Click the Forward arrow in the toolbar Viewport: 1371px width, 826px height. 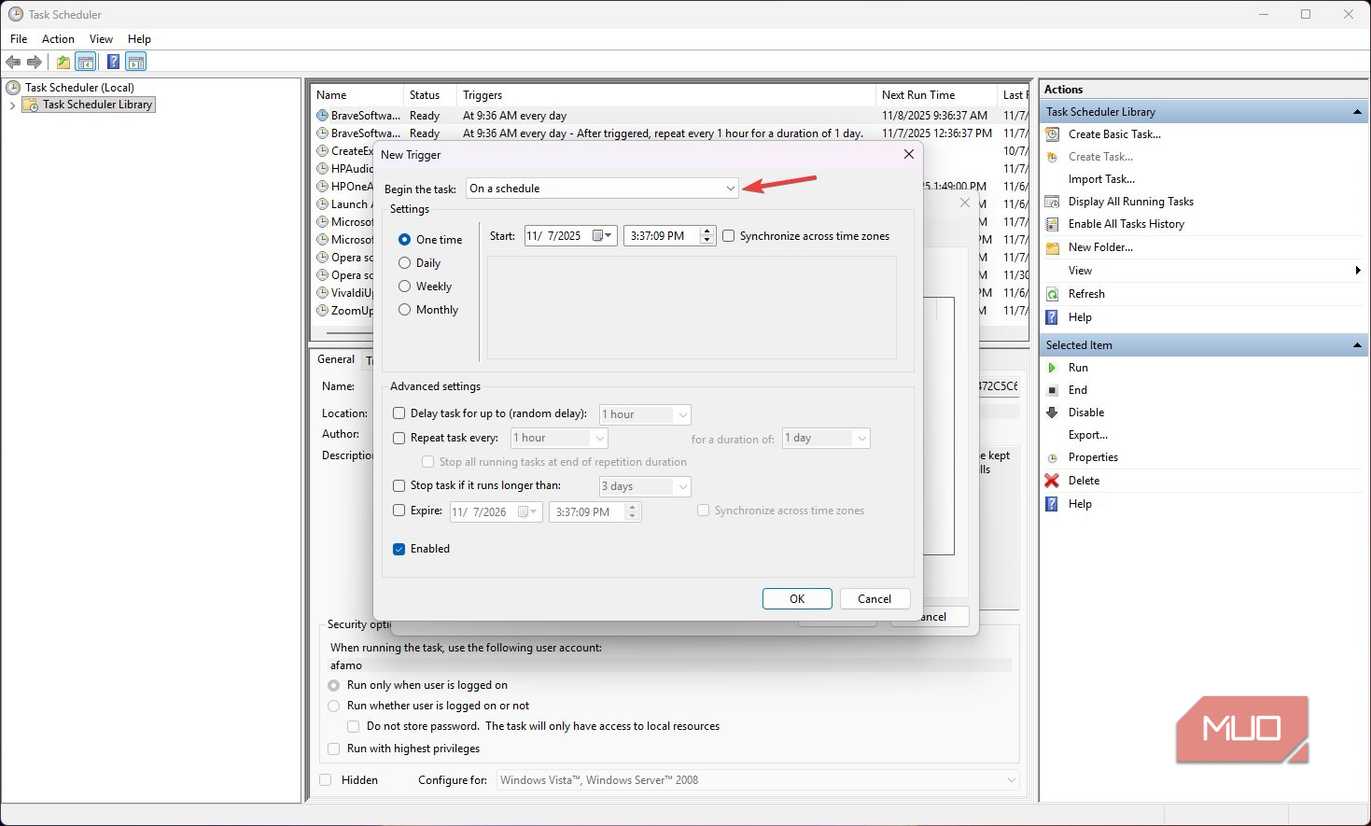tap(34, 62)
